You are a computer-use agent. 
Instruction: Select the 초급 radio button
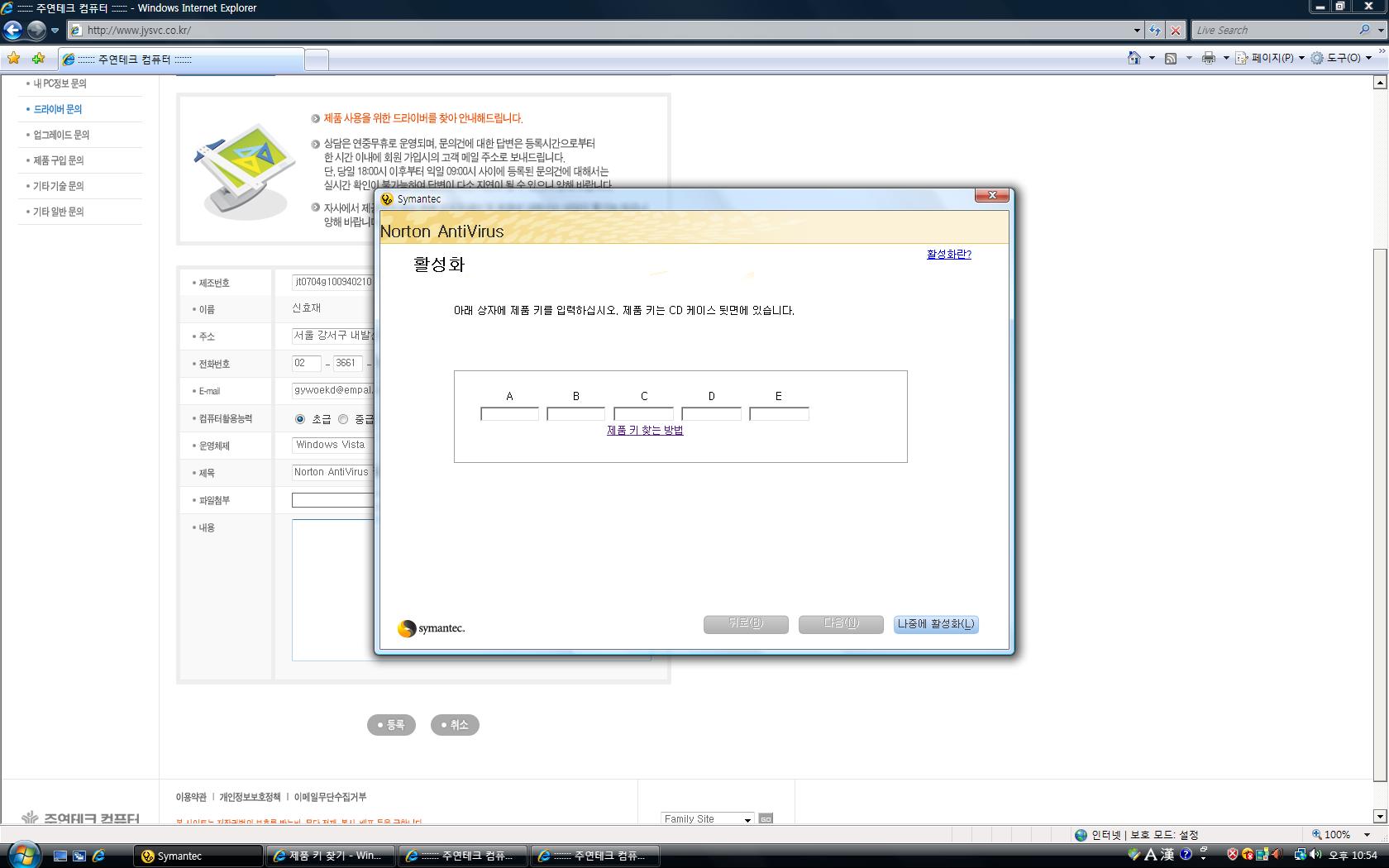300,419
